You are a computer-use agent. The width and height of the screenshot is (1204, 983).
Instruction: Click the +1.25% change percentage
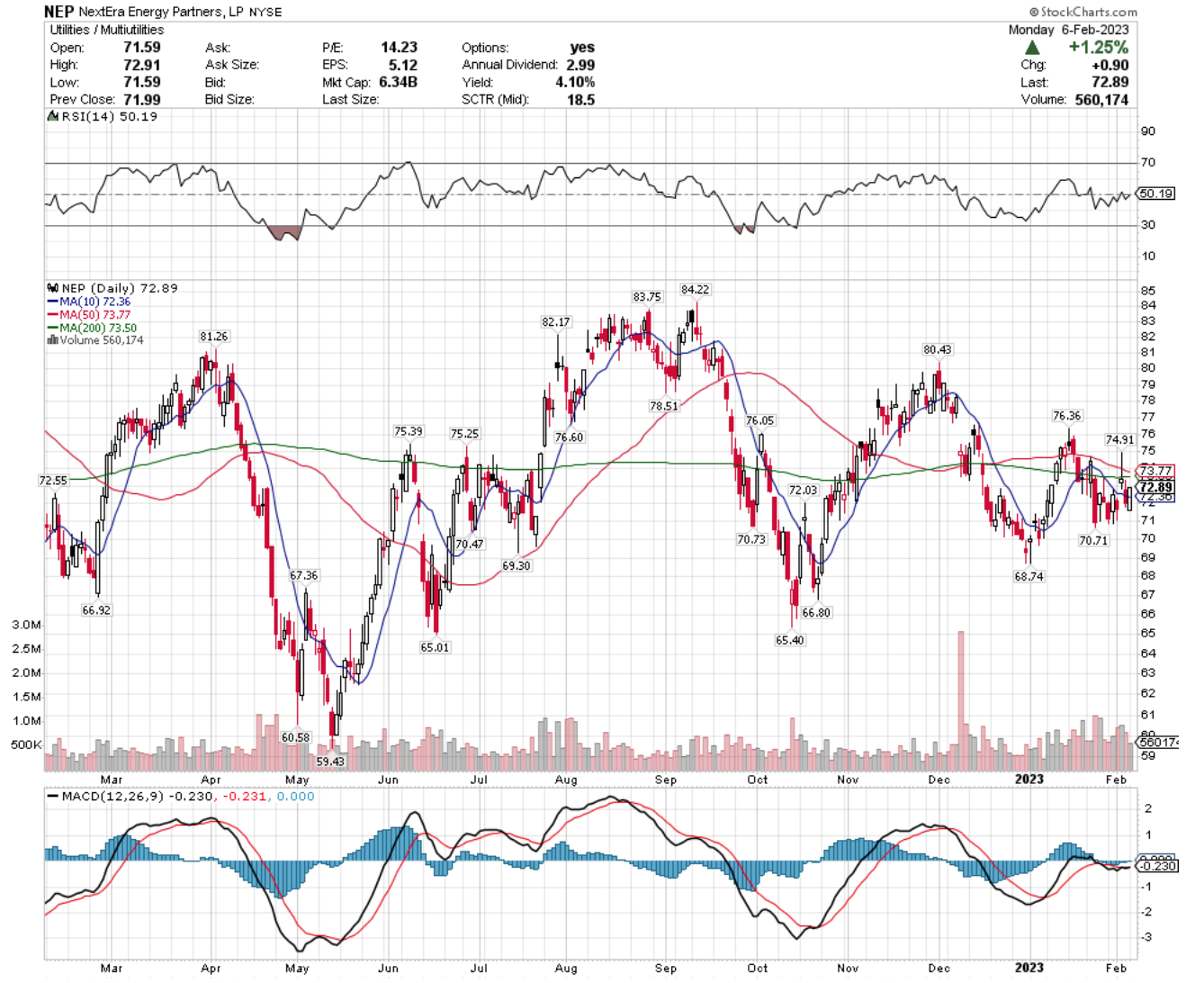click(x=1098, y=48)
